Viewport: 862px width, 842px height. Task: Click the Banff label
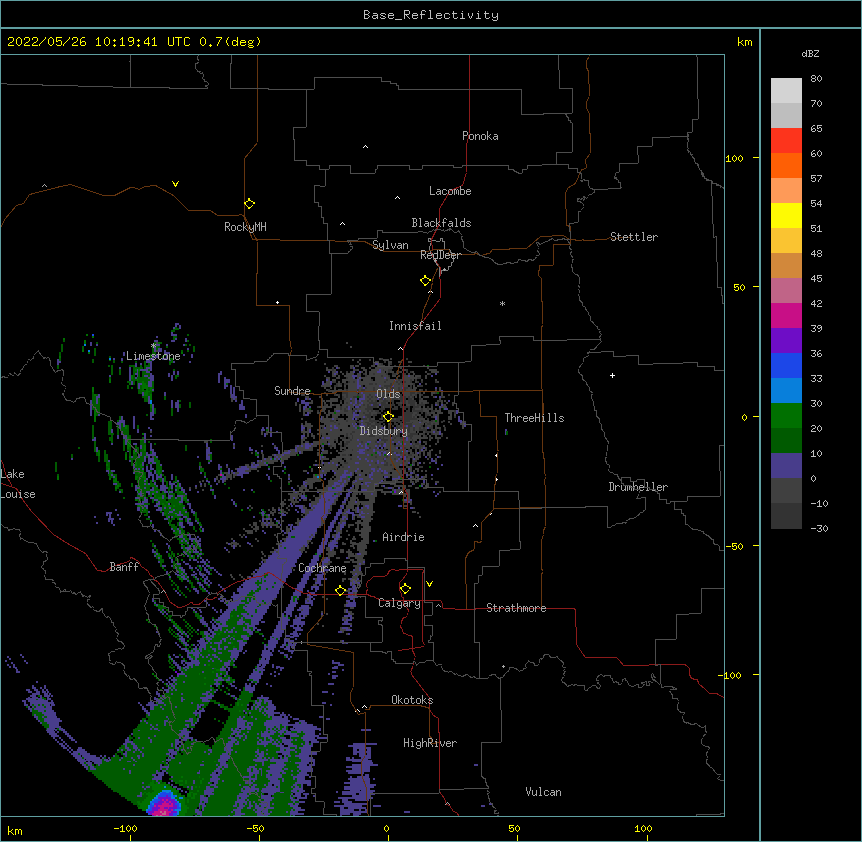click(x=124, y=567)
